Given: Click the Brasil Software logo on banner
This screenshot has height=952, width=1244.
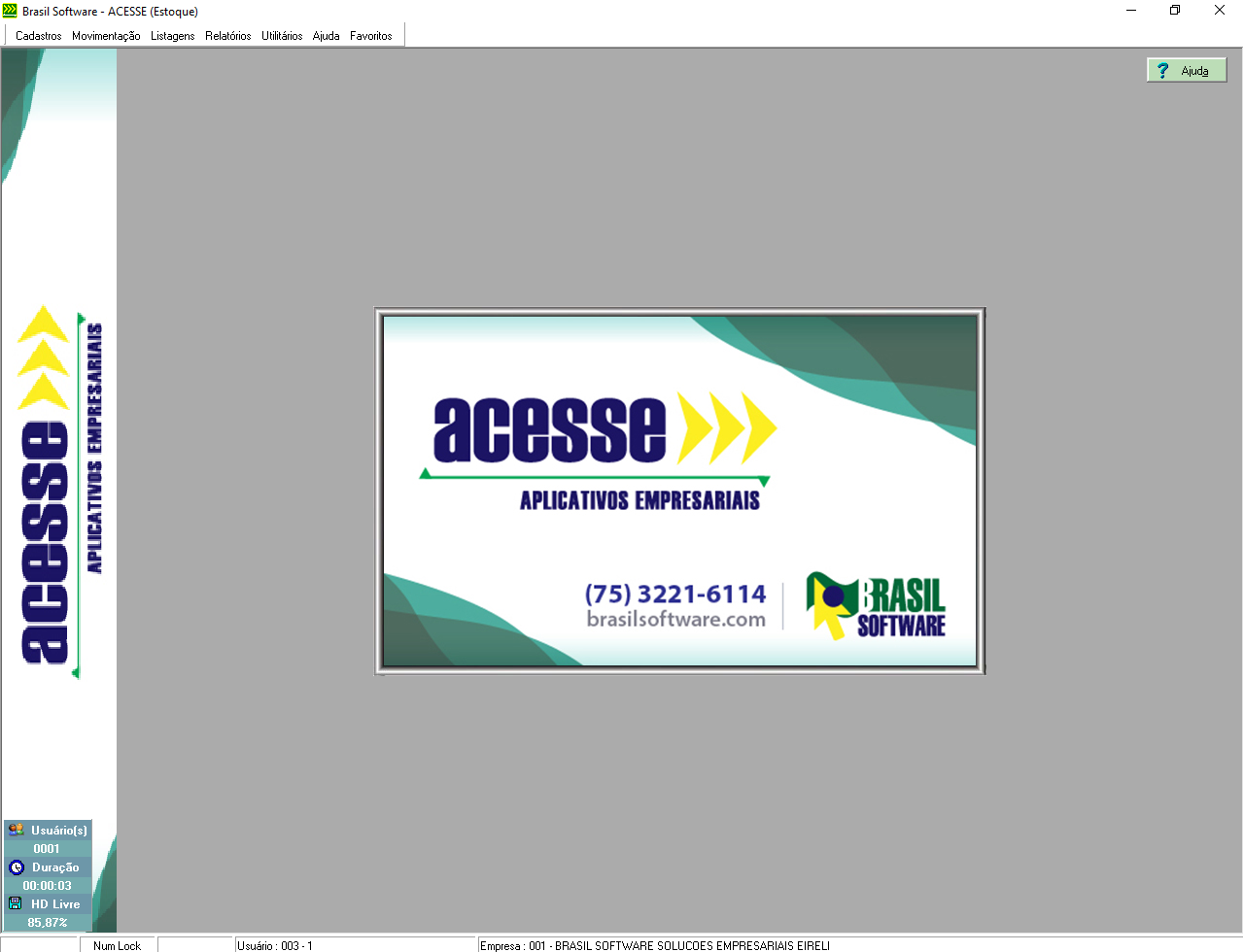Looking at the screenshot, I should (876, 605).
